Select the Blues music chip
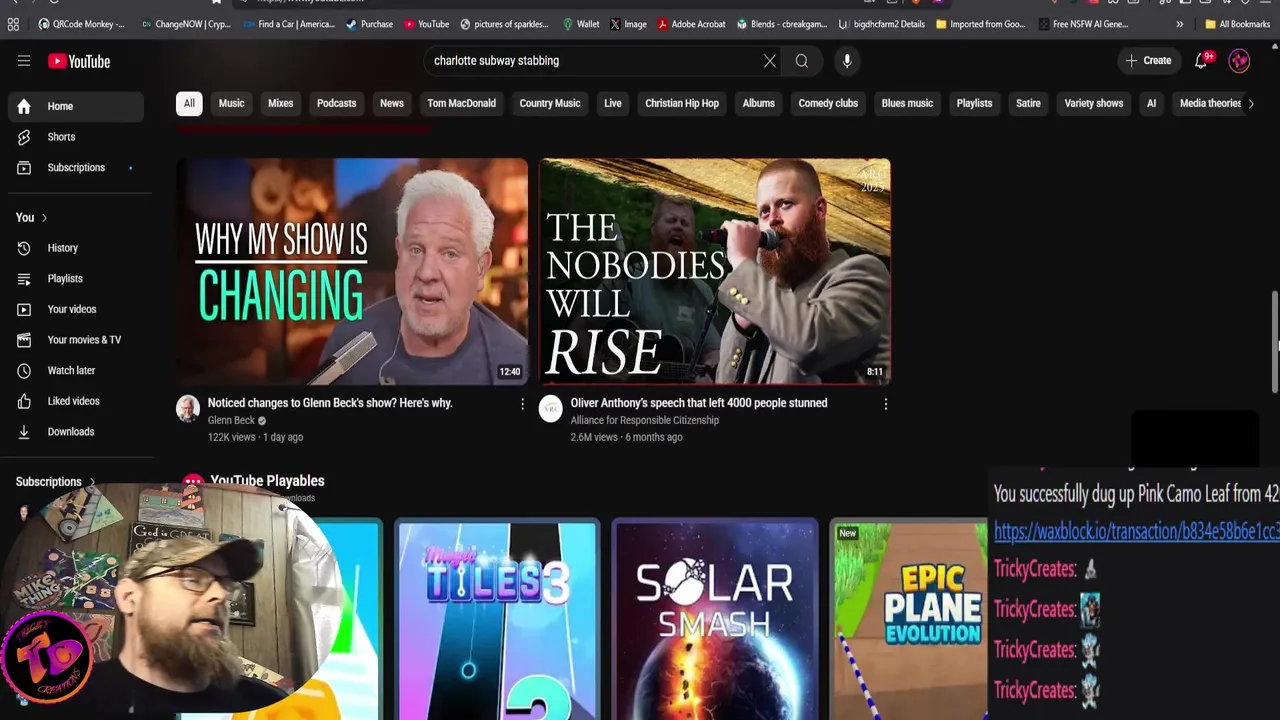This screenshot has width=1280, height=720. (907, 103)
